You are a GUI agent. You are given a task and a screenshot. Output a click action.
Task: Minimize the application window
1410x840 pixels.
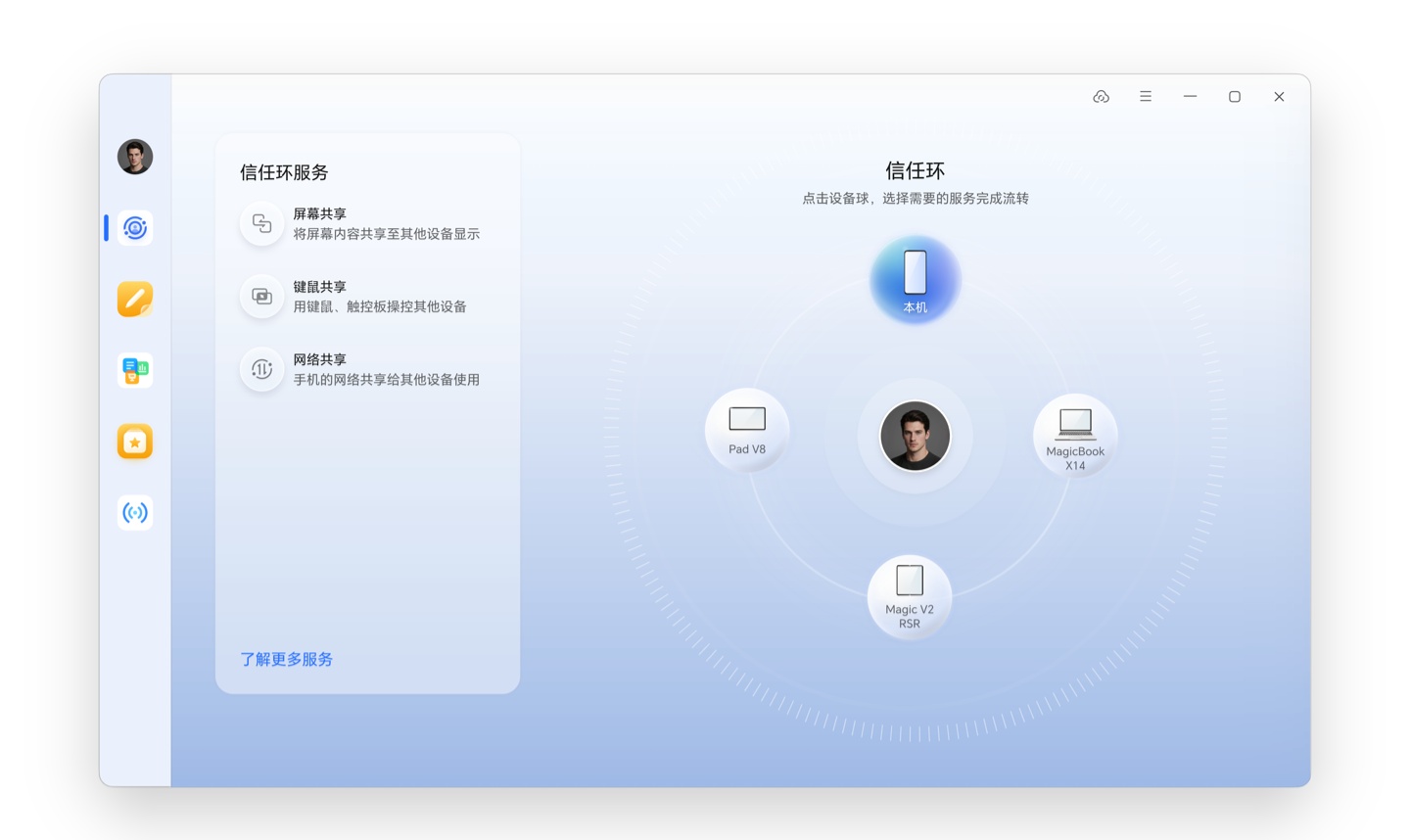pos(1190,97)
